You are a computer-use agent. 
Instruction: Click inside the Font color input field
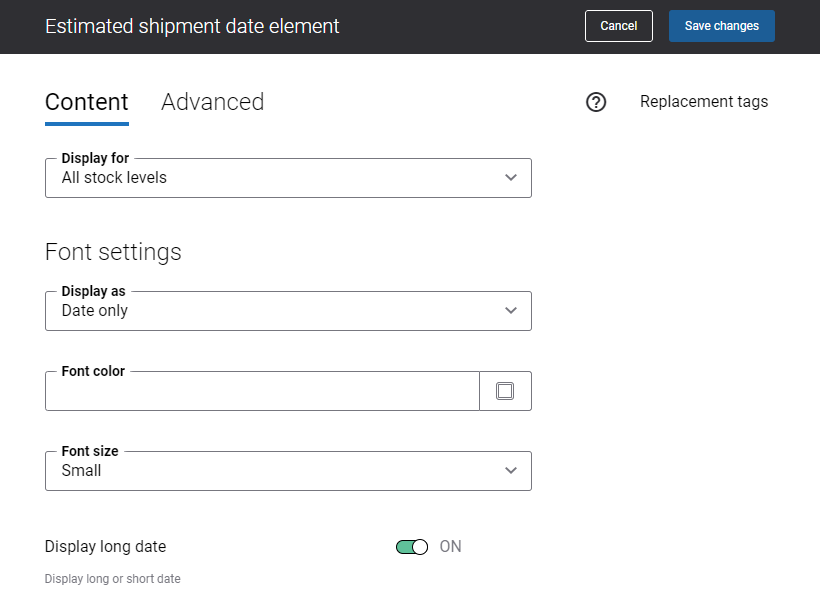[263, 391]
